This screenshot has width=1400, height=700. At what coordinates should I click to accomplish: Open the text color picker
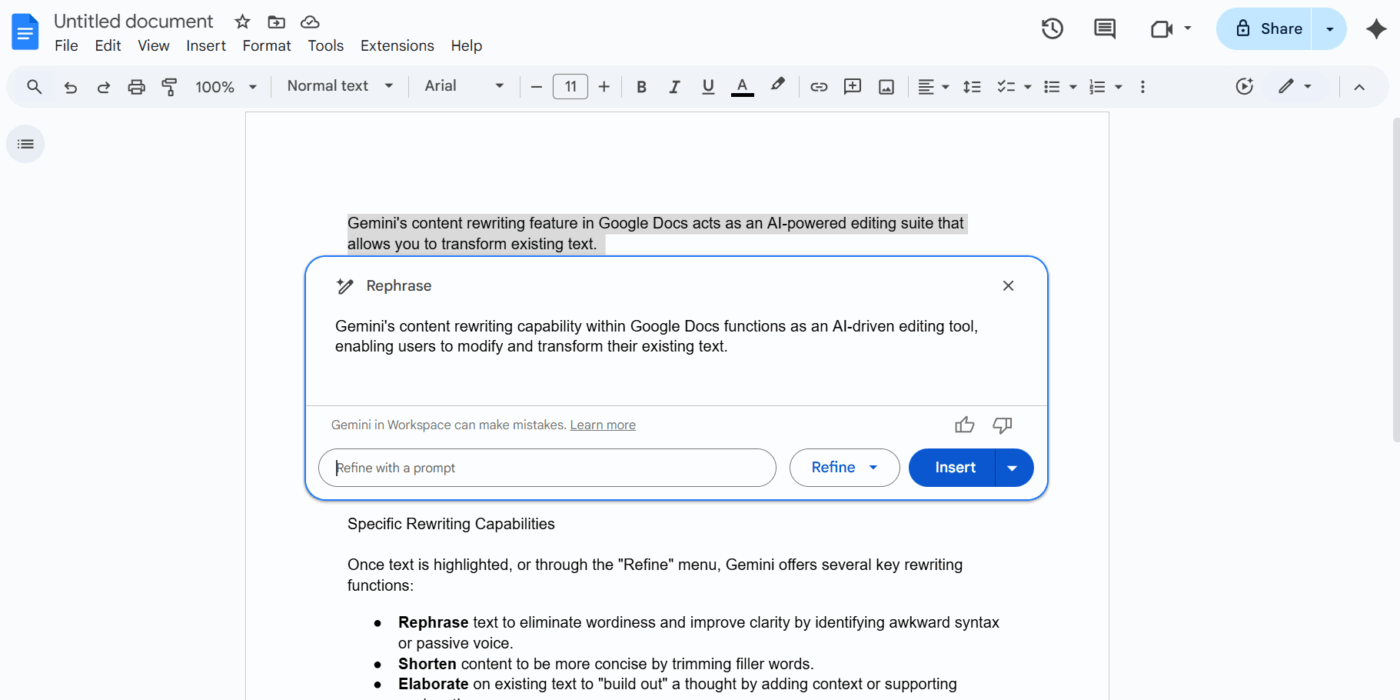[742, 87]
